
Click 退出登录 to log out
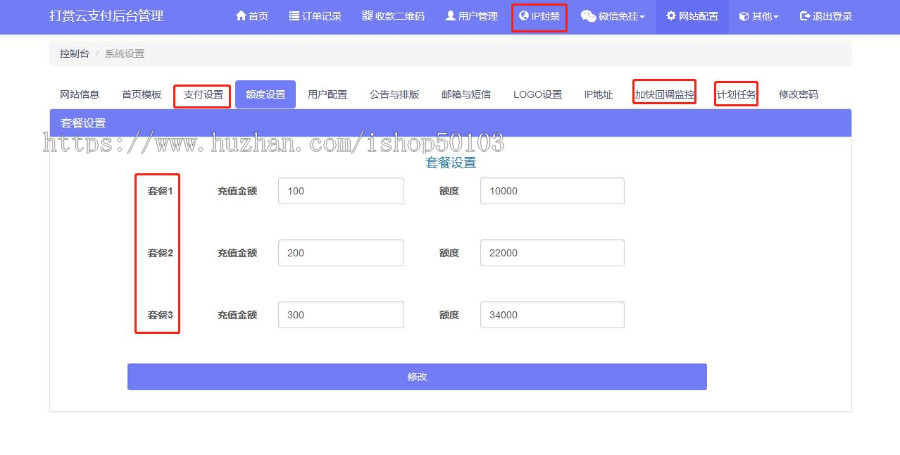tap(826, 16)
